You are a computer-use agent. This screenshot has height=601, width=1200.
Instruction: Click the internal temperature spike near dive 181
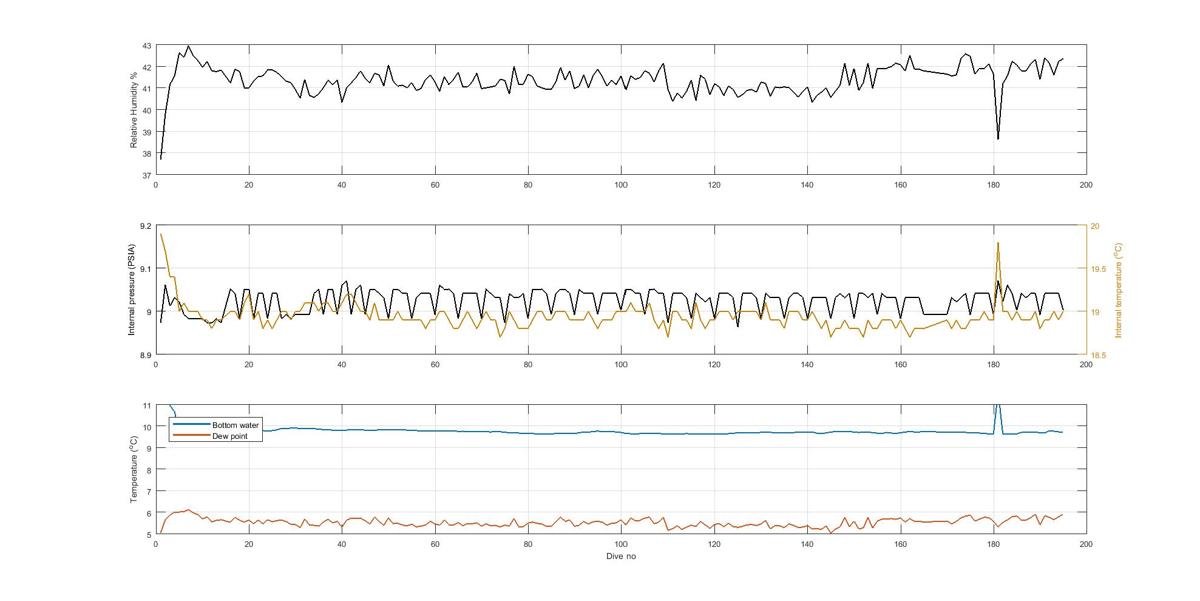pos(998,243)
